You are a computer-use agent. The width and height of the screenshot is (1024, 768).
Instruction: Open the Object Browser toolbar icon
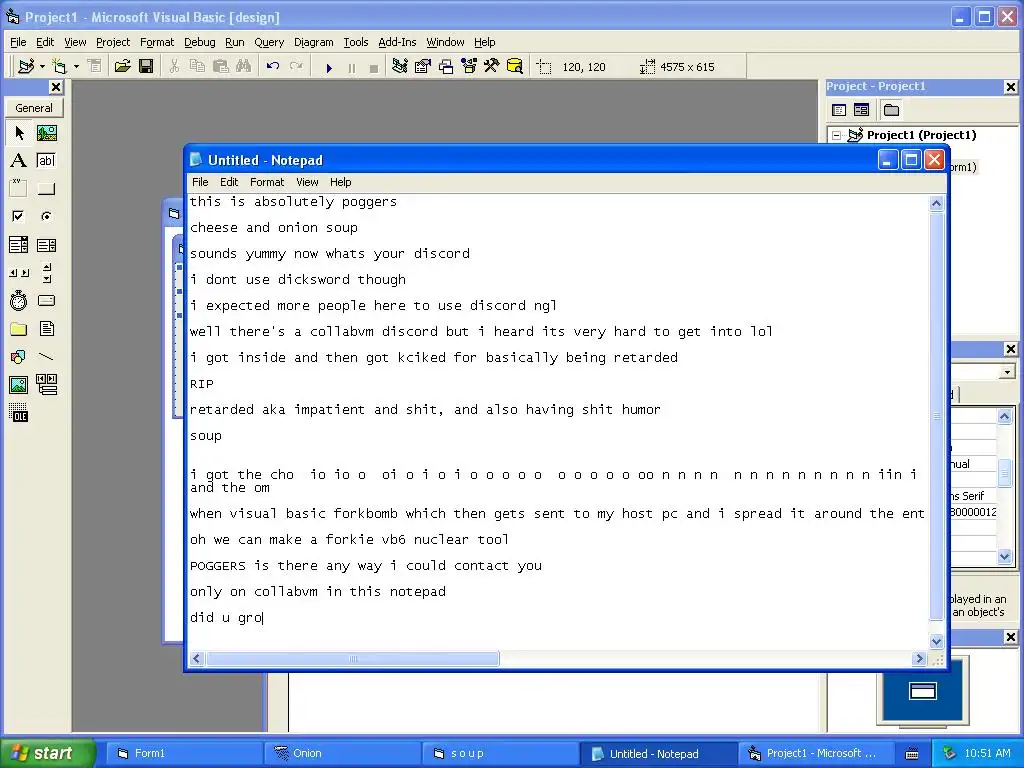(469, 67)
